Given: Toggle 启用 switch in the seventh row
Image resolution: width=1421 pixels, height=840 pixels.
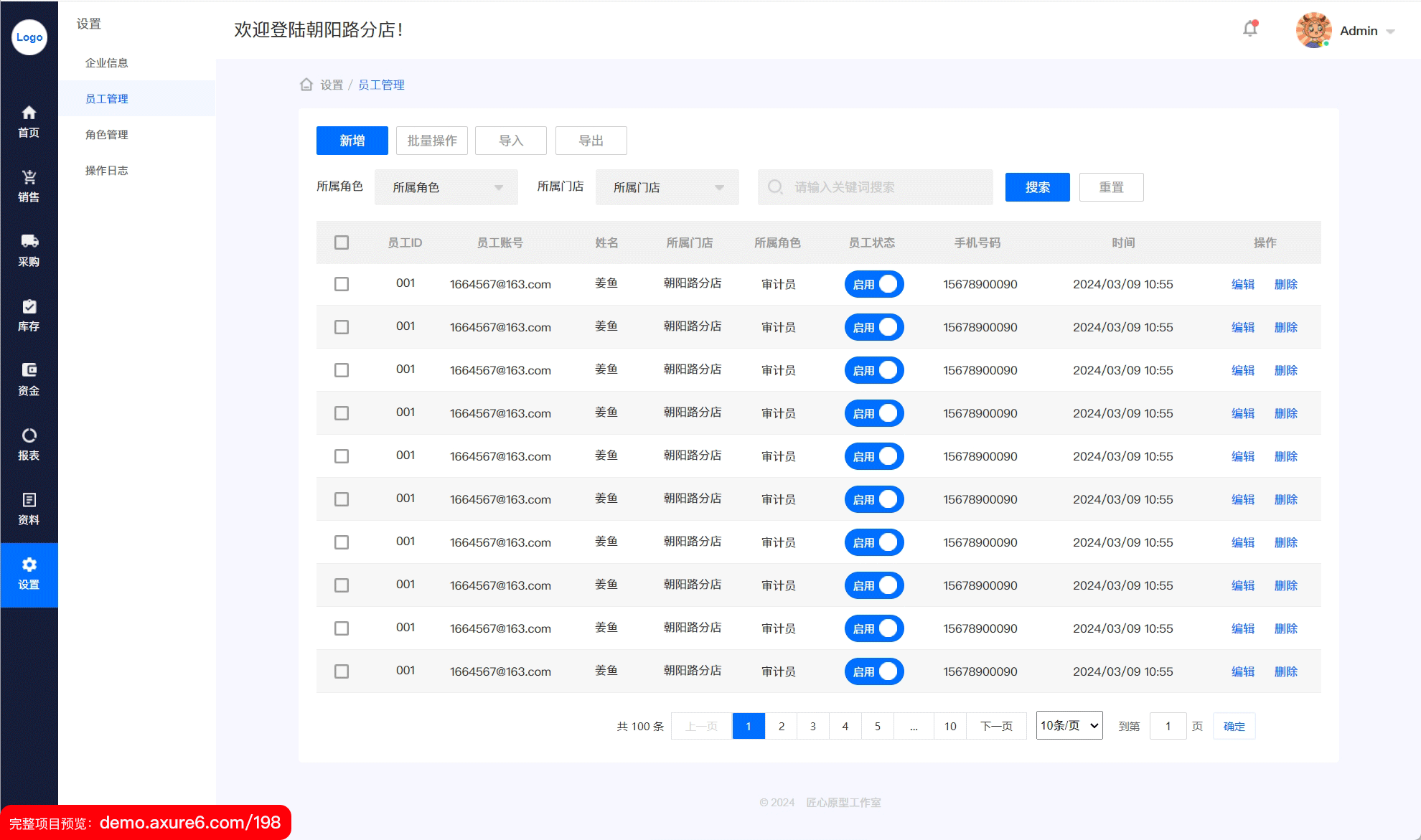Looking at the screenshot, I should tap(874, 542).
